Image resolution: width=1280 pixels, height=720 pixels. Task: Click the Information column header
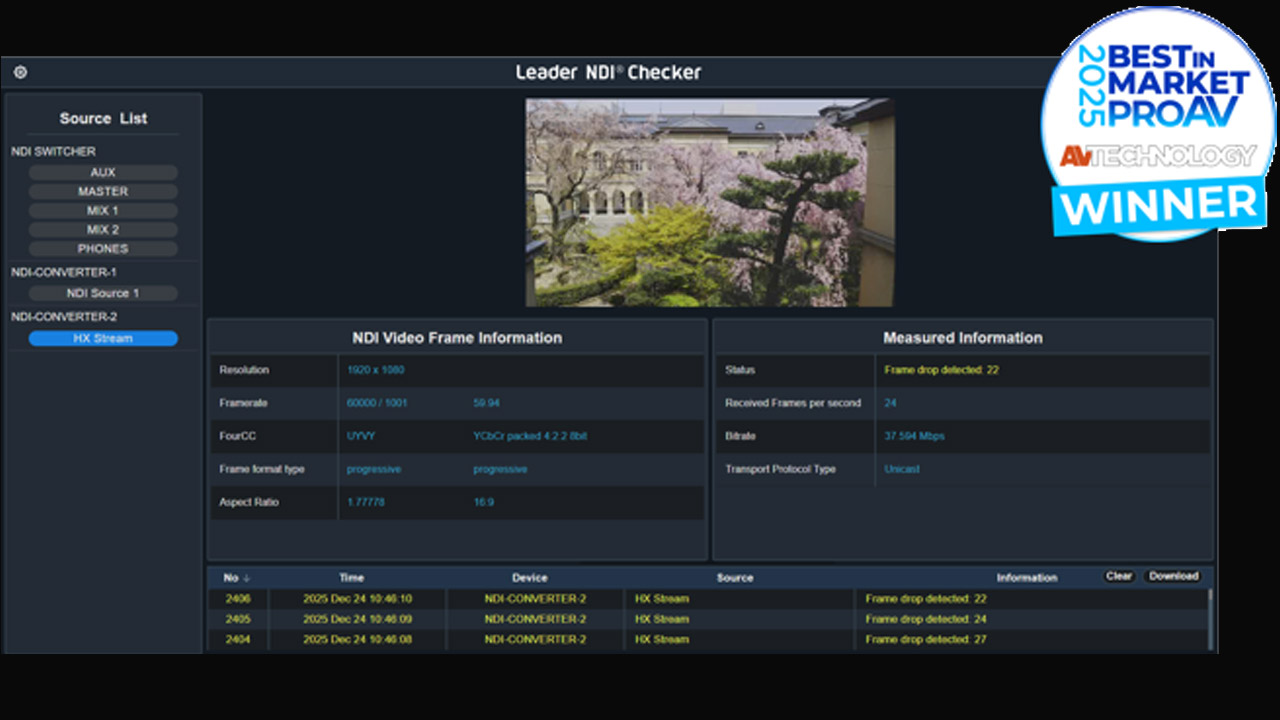click(x=1028, y=577)
